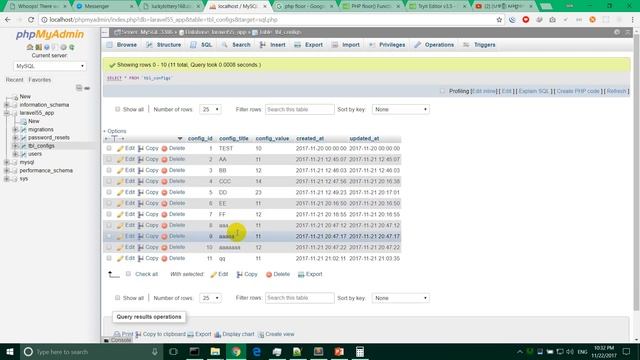The height and width of the screenshot is (360, 640).
Task: Open the lower Sort by key dropdown
Action: [x=400, y=298]
